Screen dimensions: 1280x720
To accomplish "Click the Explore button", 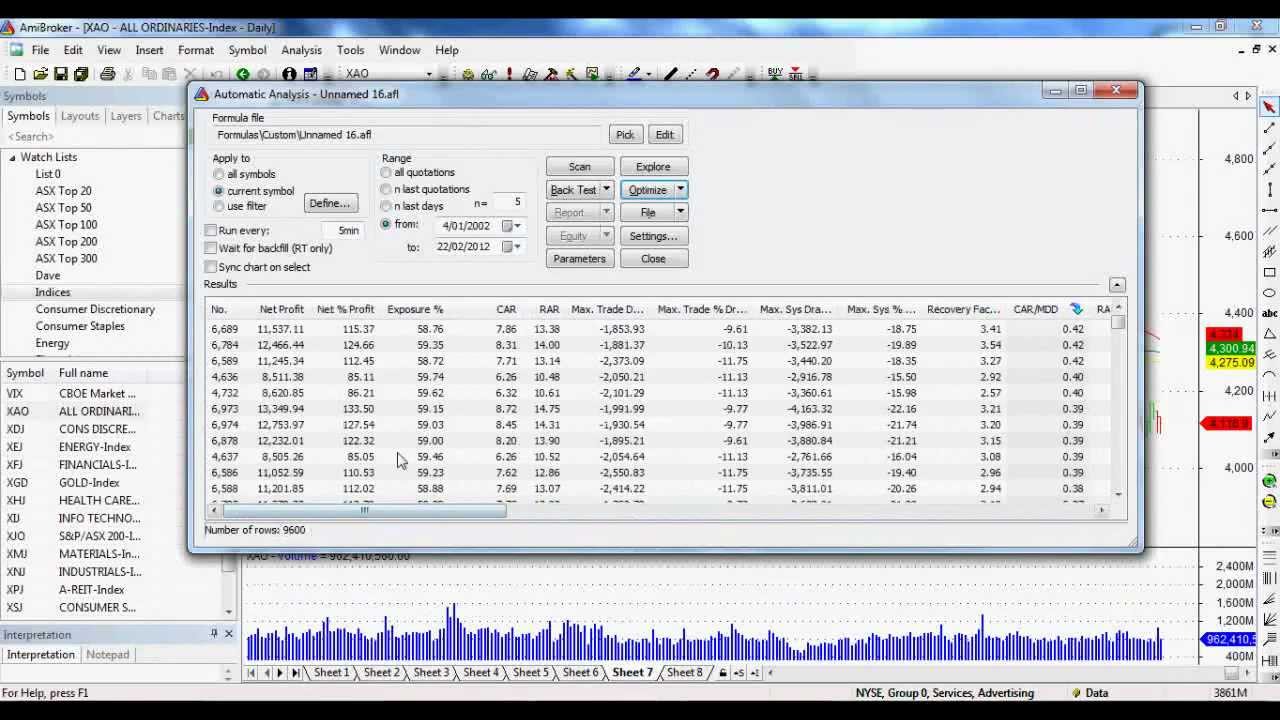I will point(653,167).
